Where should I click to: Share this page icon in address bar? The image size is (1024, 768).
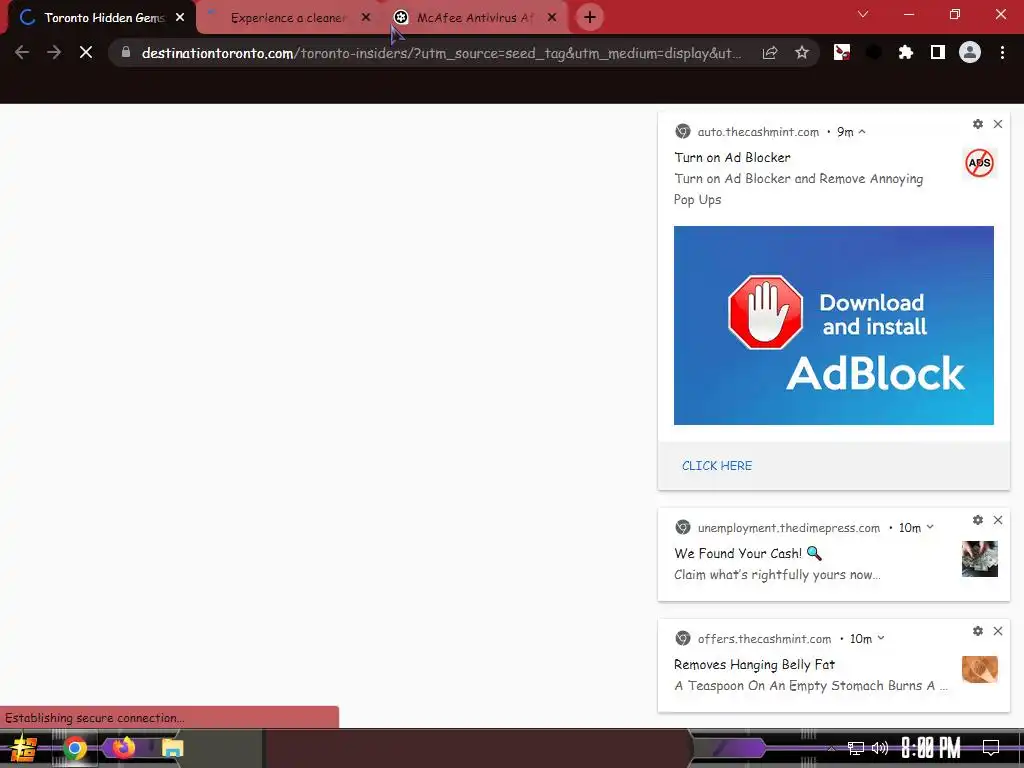(x=770, y=53)
